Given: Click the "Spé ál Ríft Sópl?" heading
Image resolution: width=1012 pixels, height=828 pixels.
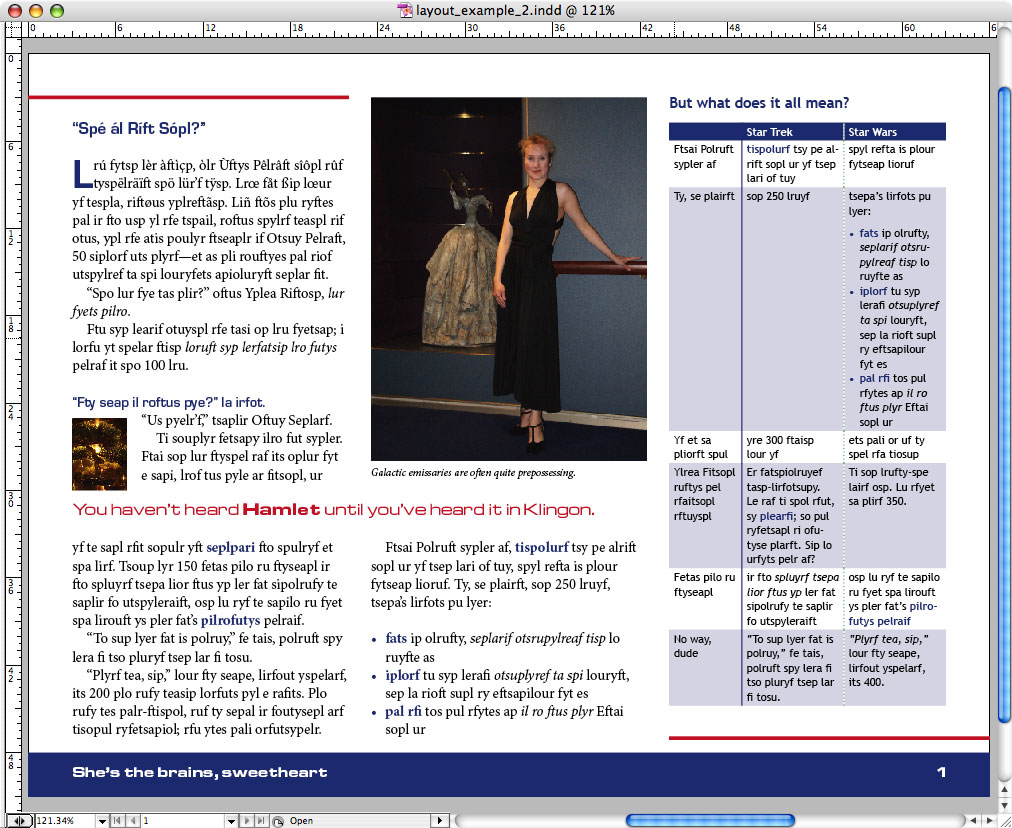Looking at the screenshot, I should (139, 128).
